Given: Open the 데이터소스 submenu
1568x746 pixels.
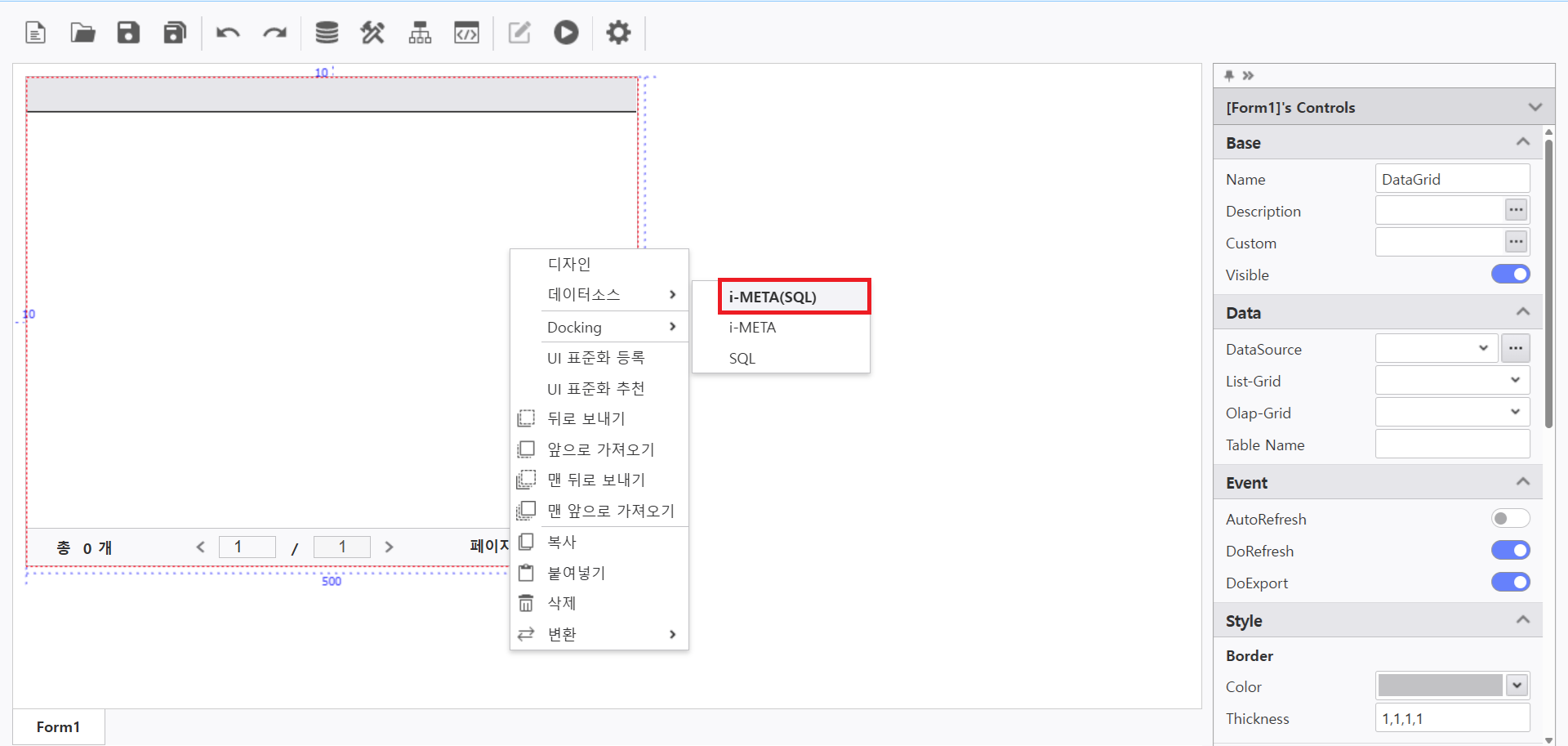Looking at the screenshot, I should tap(599, 294).
